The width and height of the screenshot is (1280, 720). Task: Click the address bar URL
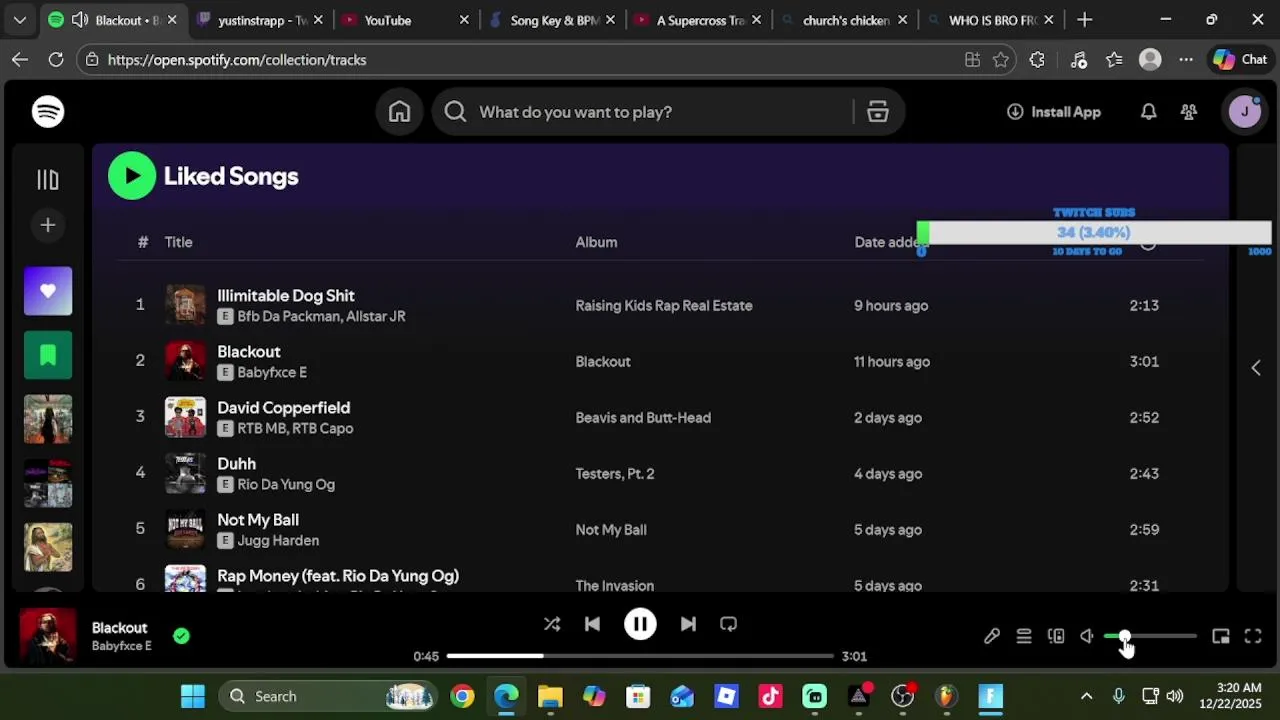click(237, 60)
